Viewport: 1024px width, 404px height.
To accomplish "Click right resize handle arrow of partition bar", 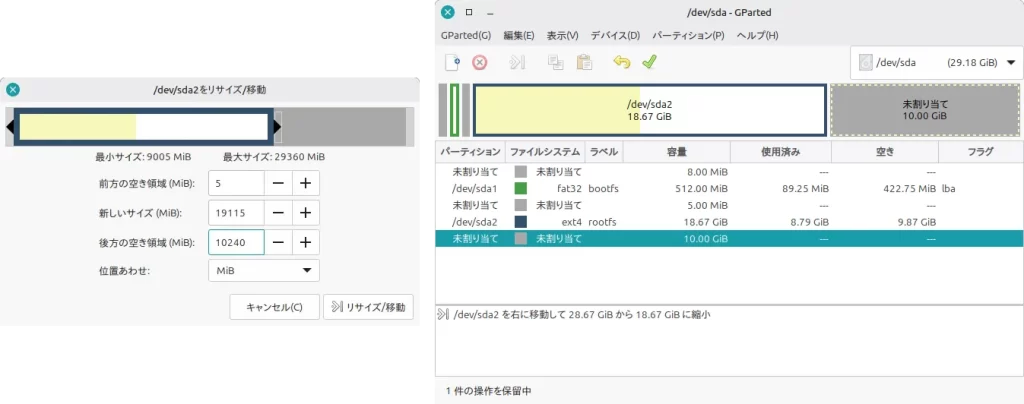I will [278, 126].
